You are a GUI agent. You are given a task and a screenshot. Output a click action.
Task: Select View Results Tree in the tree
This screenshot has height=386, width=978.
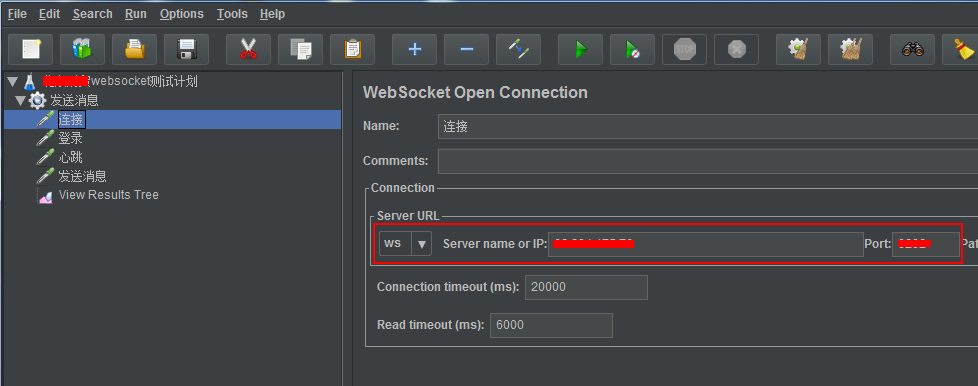pyautogui.click(x=109, y=195)
